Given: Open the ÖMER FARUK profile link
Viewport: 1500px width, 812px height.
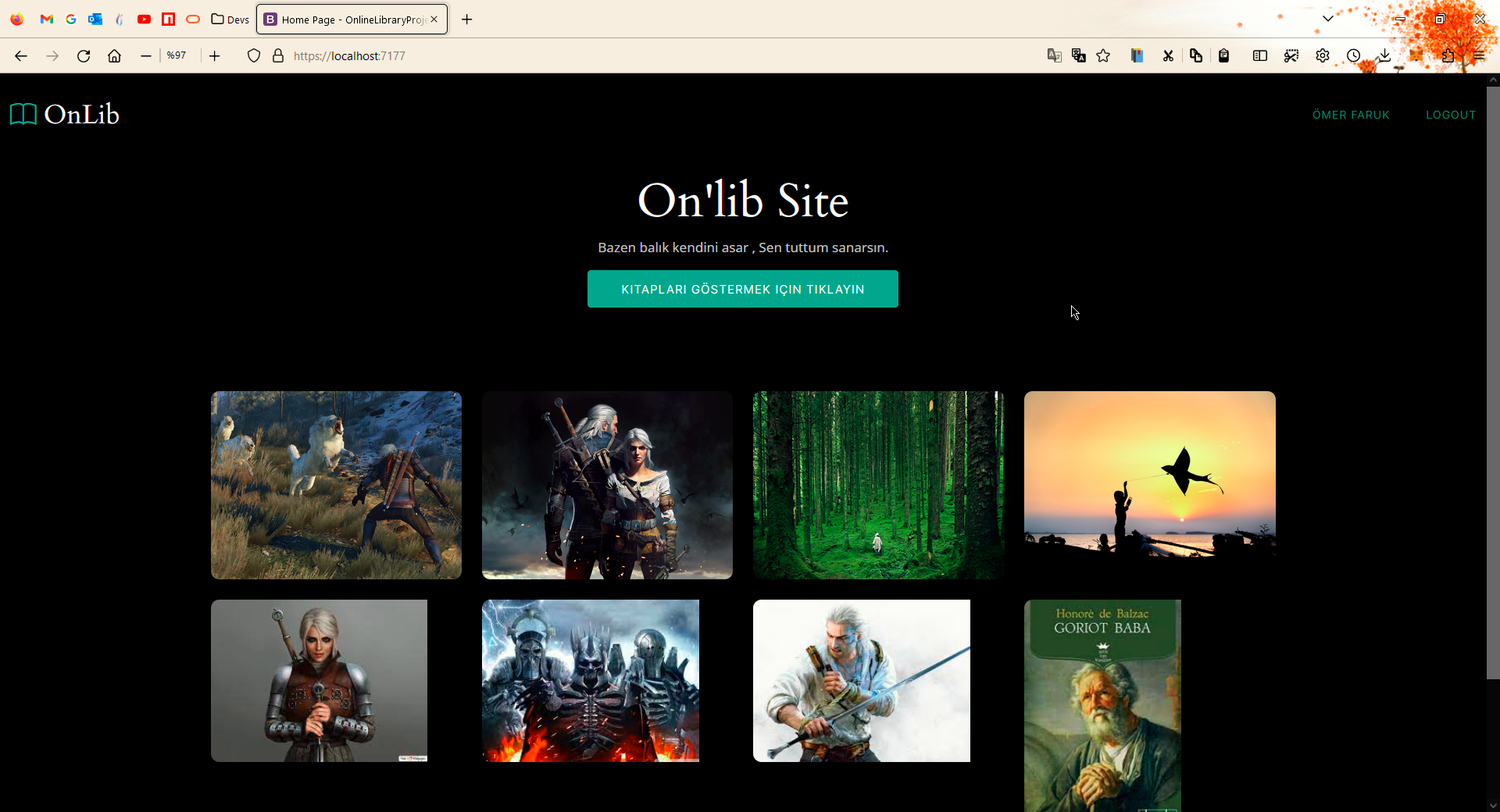Looking at the screenshot, I should (1351, 115).
